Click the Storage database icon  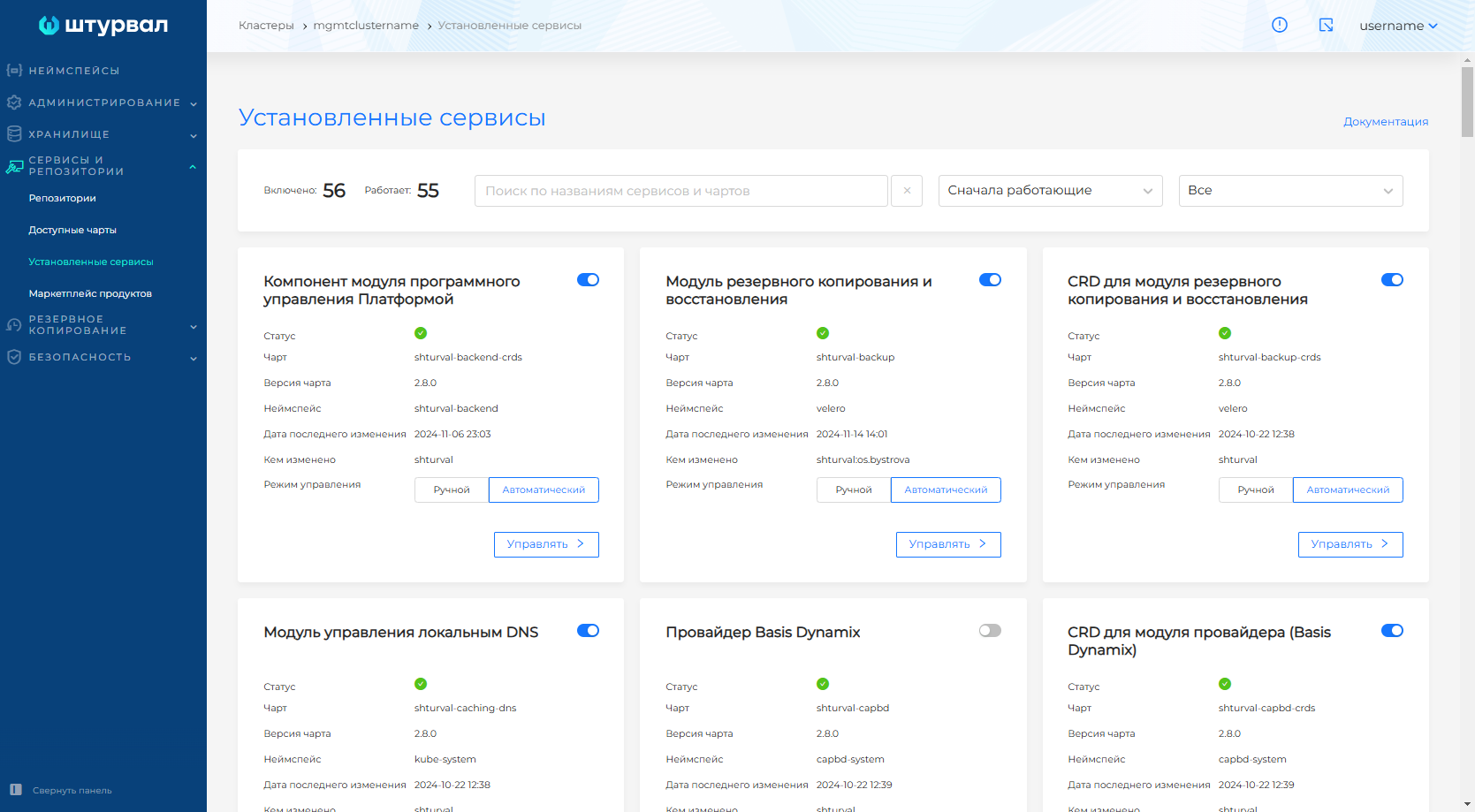click(14, 134)
